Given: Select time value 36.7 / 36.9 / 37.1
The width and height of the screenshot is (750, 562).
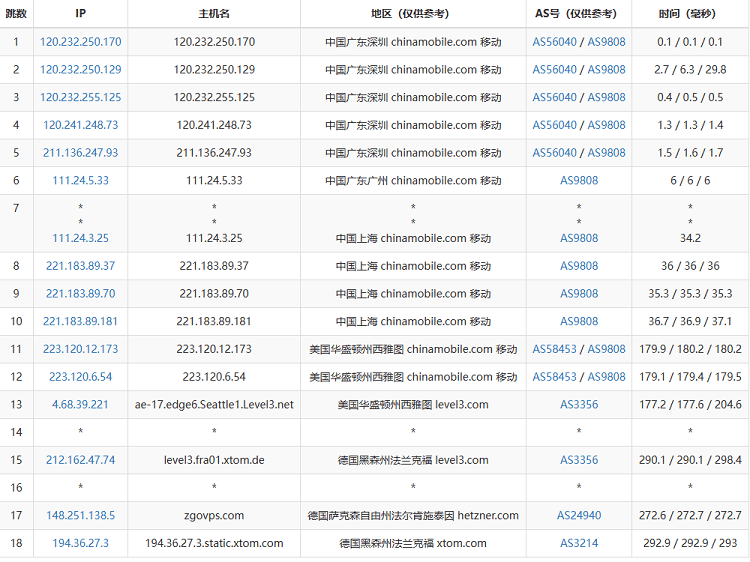Looking at the screenshot, I should pos(690,321).
